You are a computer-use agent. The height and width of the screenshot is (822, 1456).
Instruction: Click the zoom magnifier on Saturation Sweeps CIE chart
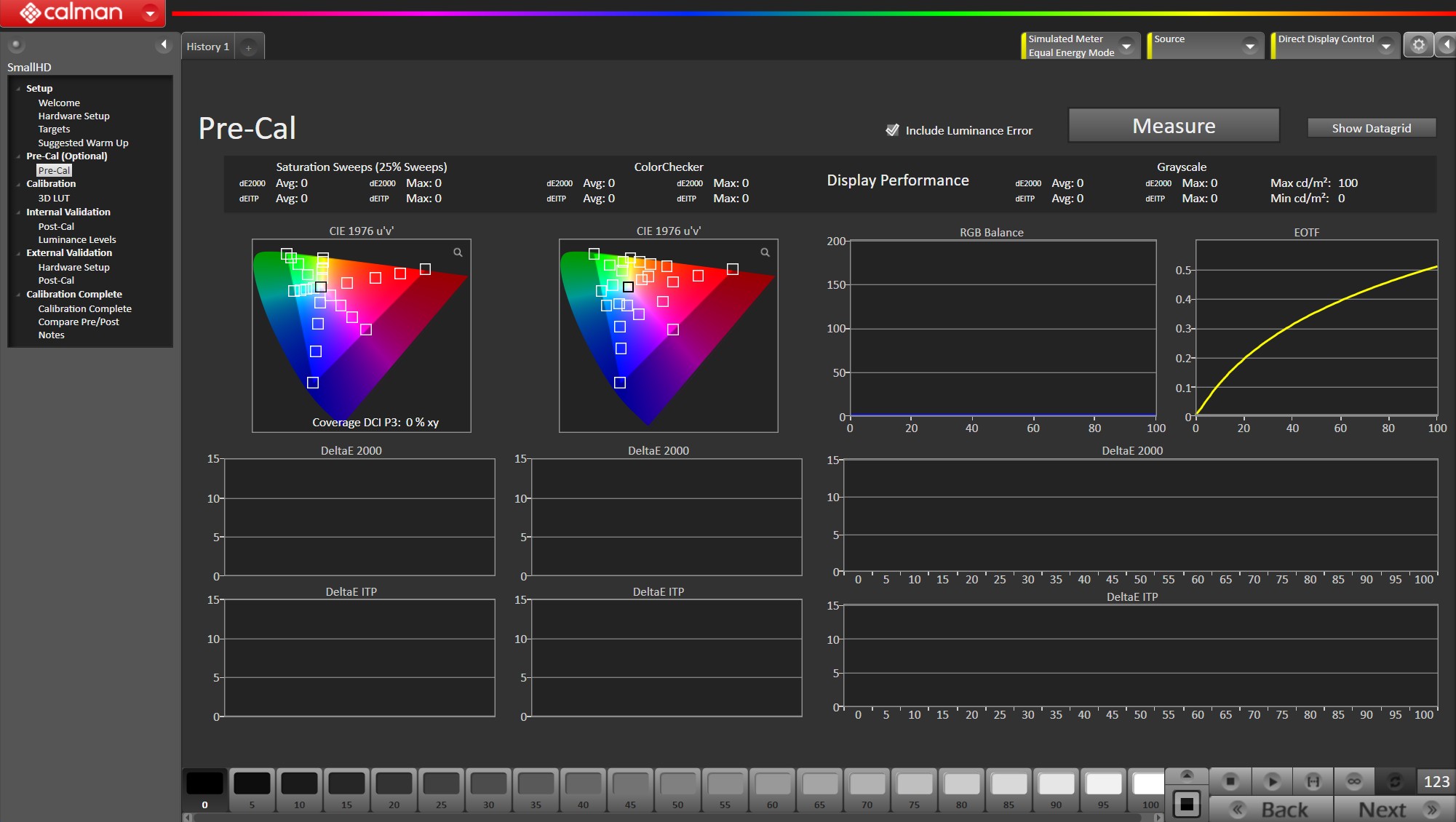click(458, 252)
